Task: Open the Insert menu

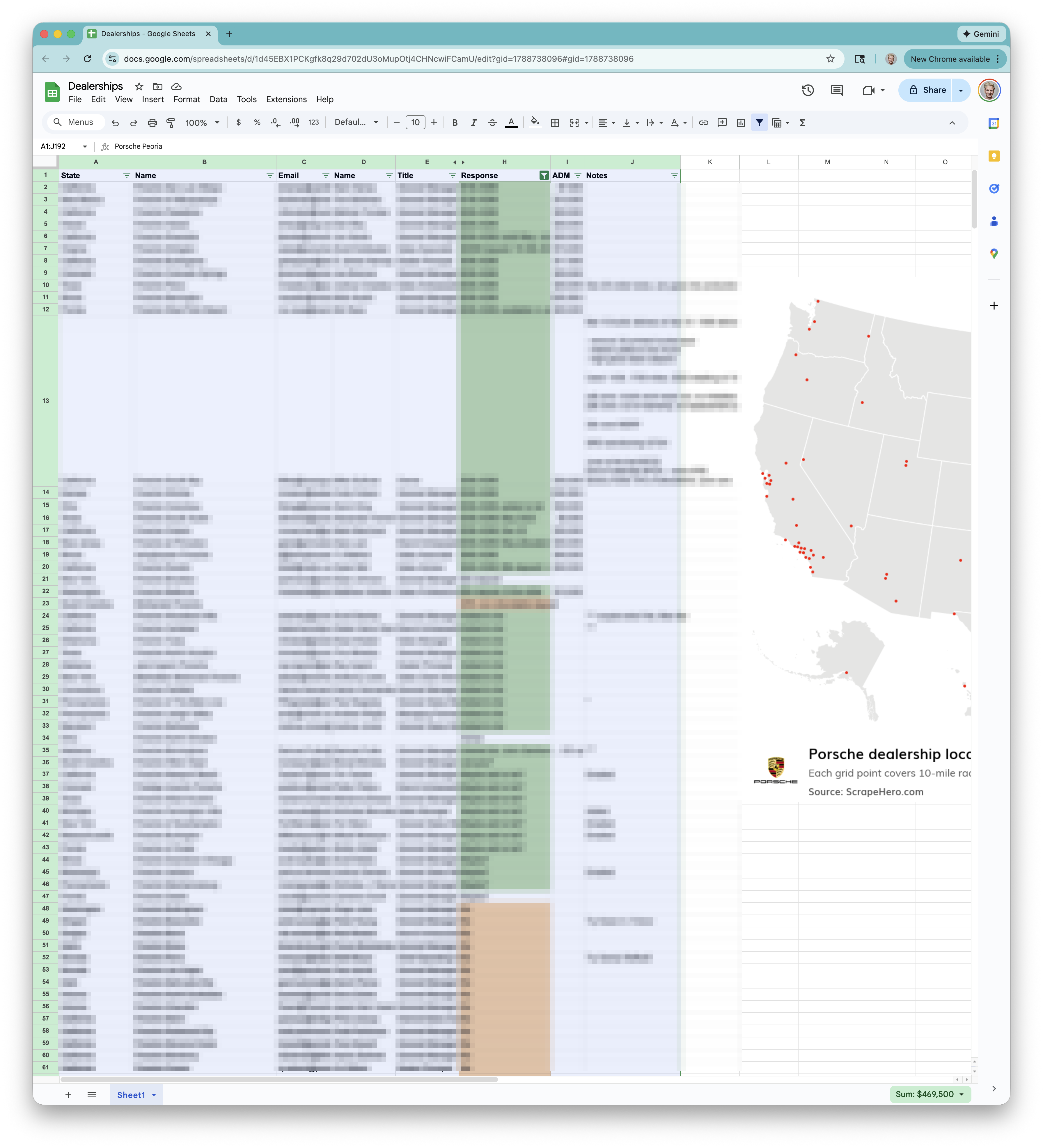Action: tap(152, 99)
